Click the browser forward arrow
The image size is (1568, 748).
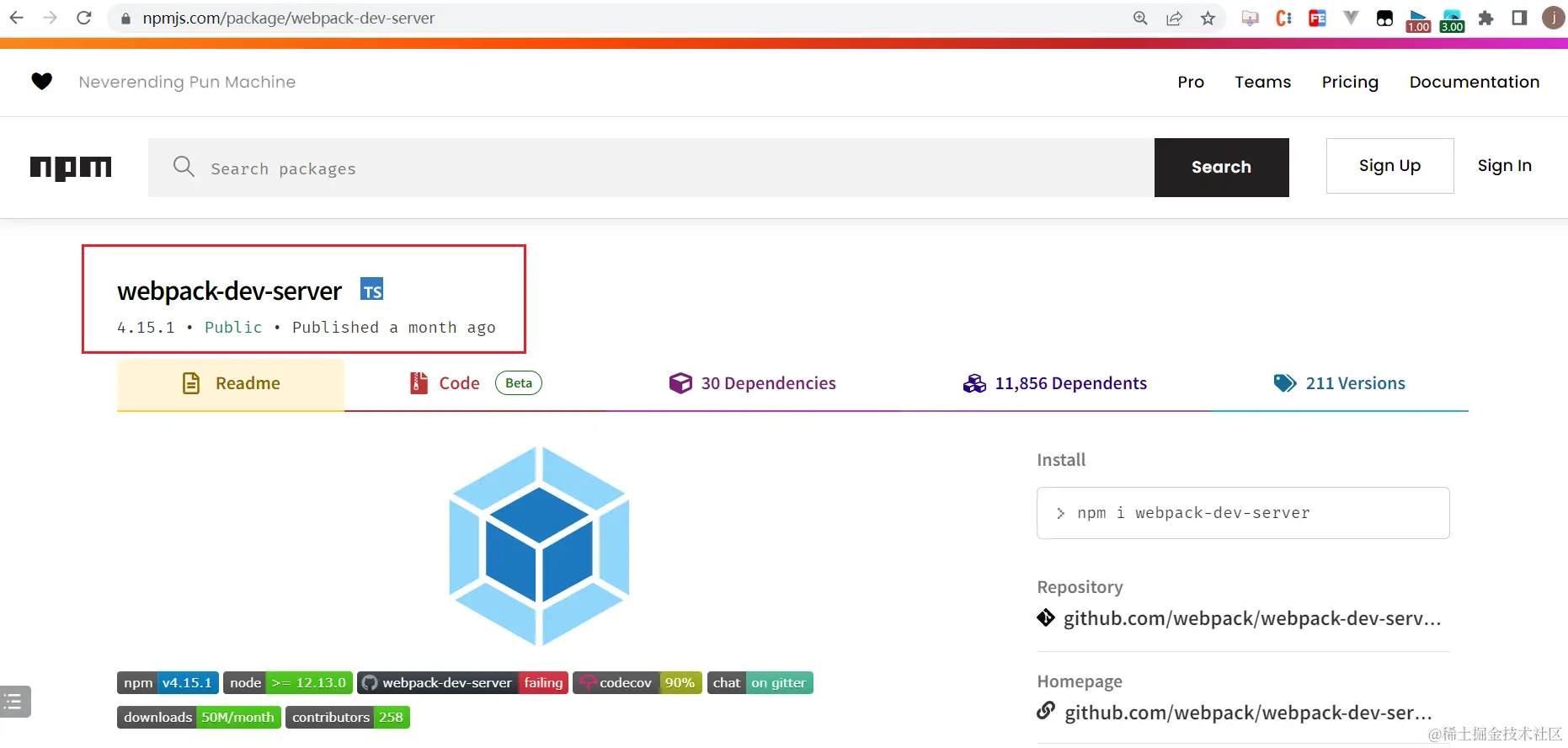pyautogui.click(x=50, y=18)
